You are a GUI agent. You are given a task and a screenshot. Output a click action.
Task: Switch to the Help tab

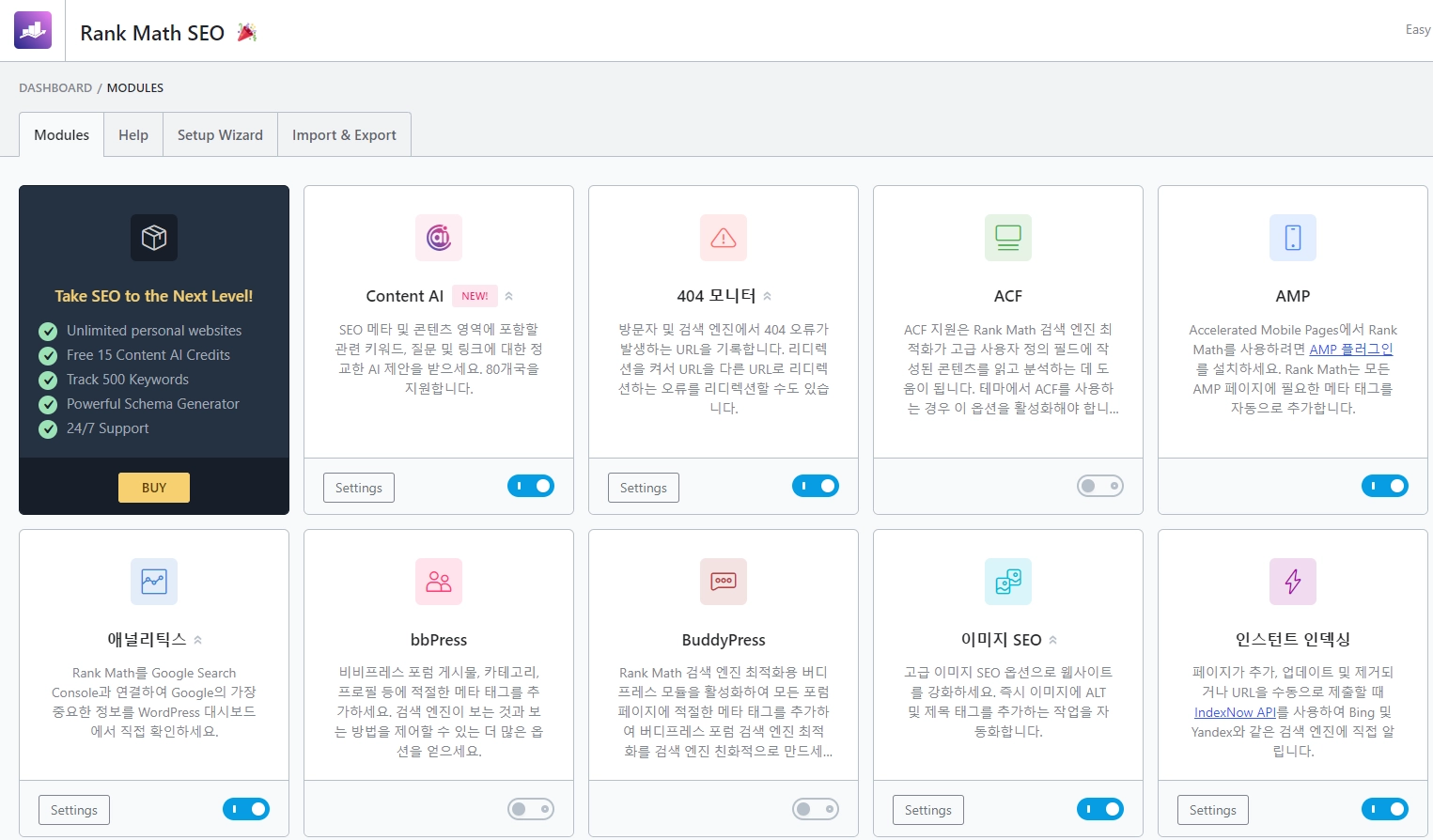click(132, 134)
